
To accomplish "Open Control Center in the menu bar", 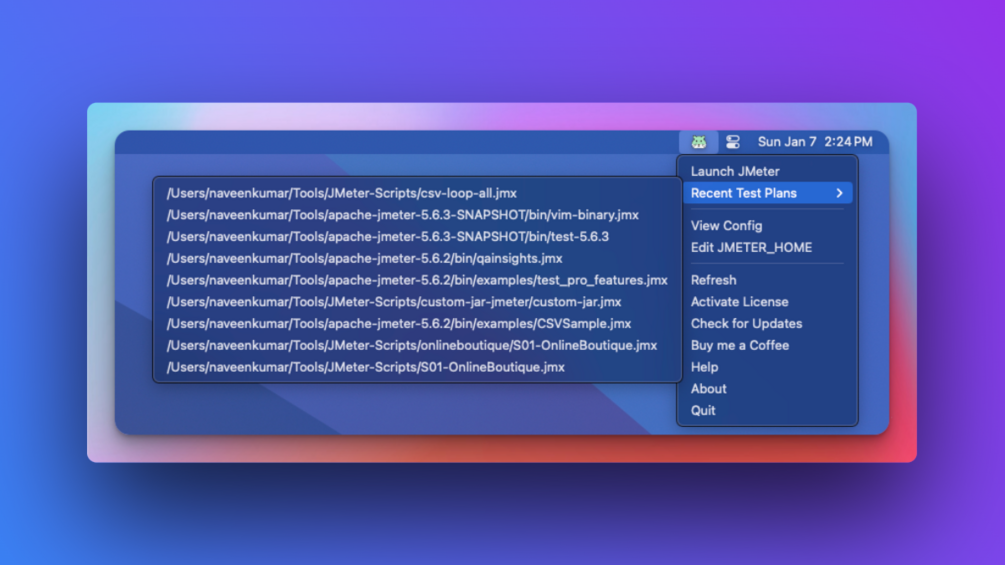I will (x=733, y=142).
